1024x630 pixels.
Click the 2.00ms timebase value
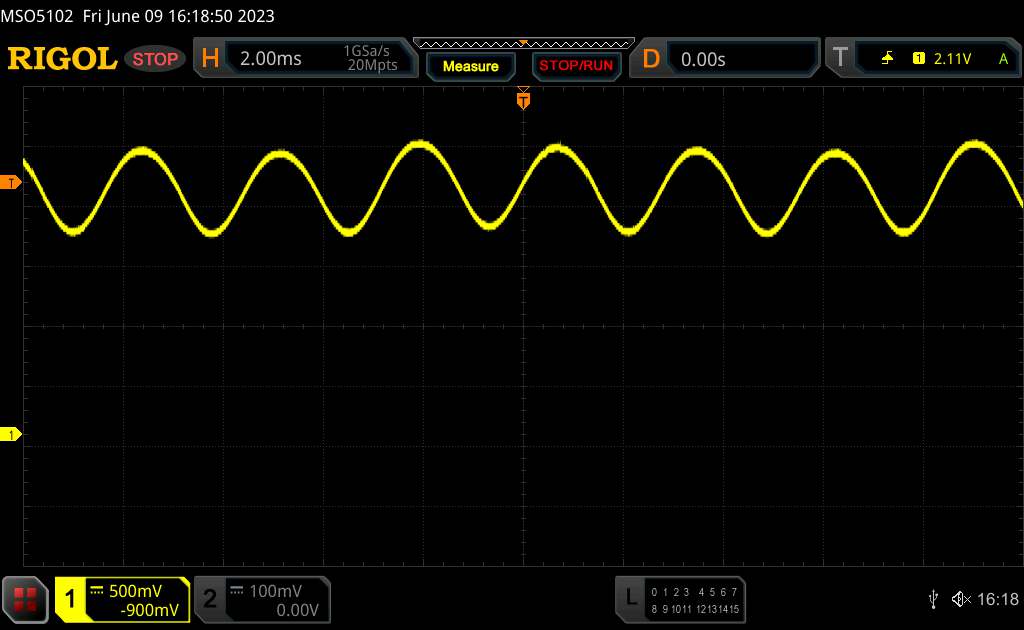tap(270, 59)
